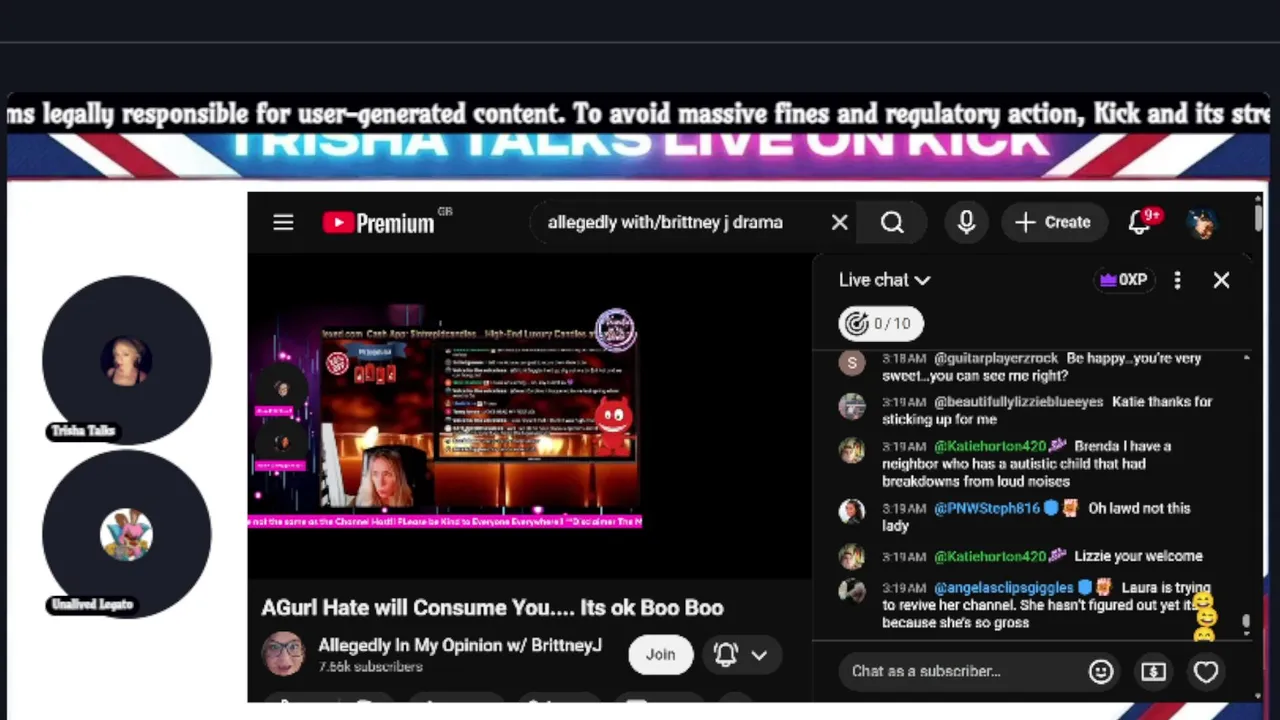Image resolution: width=1280 pixels, height=720 pixels.
Task: Open notification bell preferences dropdown
Action: tap(740, 654)
